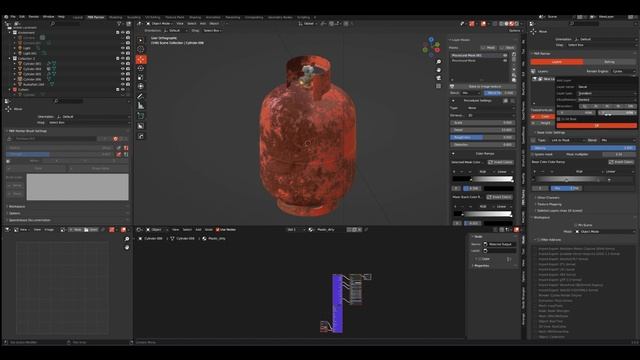Select the 3D Cursor tool
The height and width of the screenshot is (360, 640).
click(x=141, y=50)
